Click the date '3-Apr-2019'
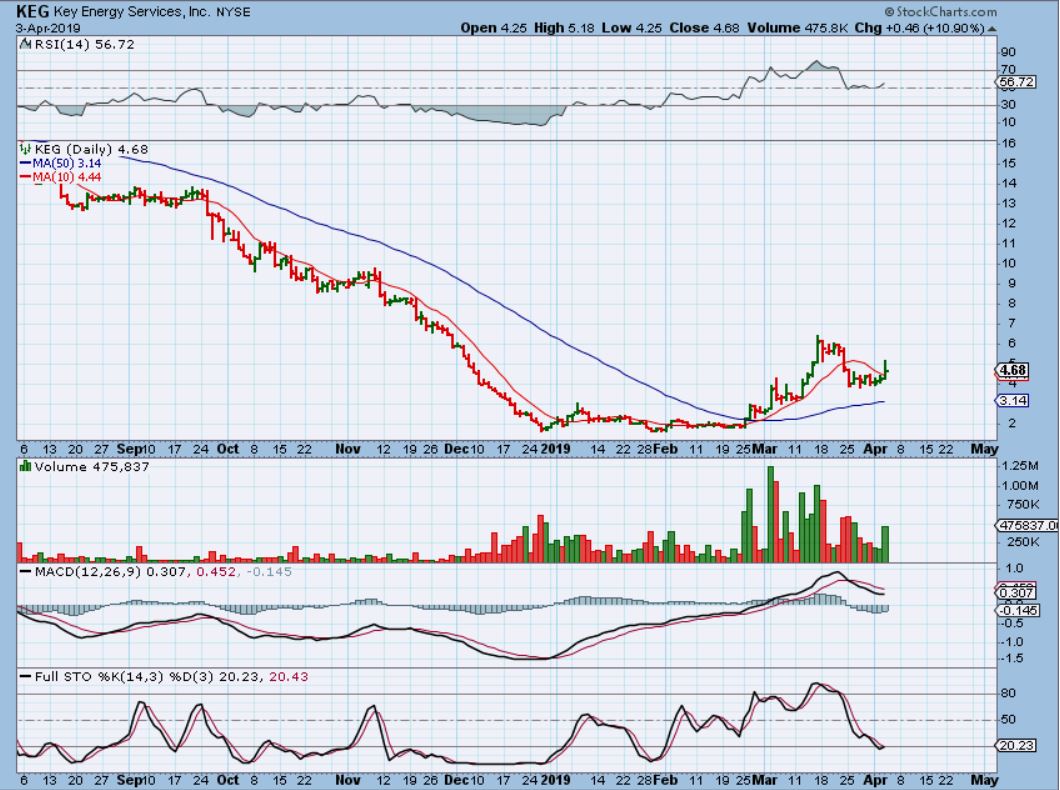Image resolution: width=1060 pixels, height=790 pixels. pyautogui.click(x=48, y=28)
